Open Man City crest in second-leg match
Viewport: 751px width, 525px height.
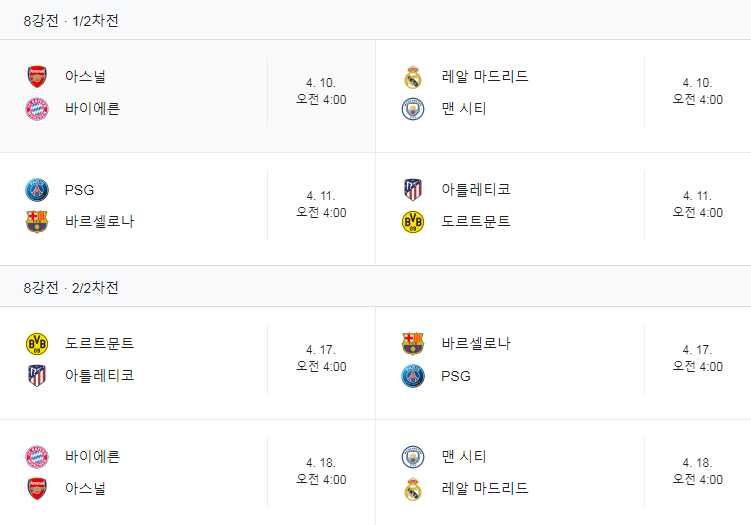pos(413,456)
